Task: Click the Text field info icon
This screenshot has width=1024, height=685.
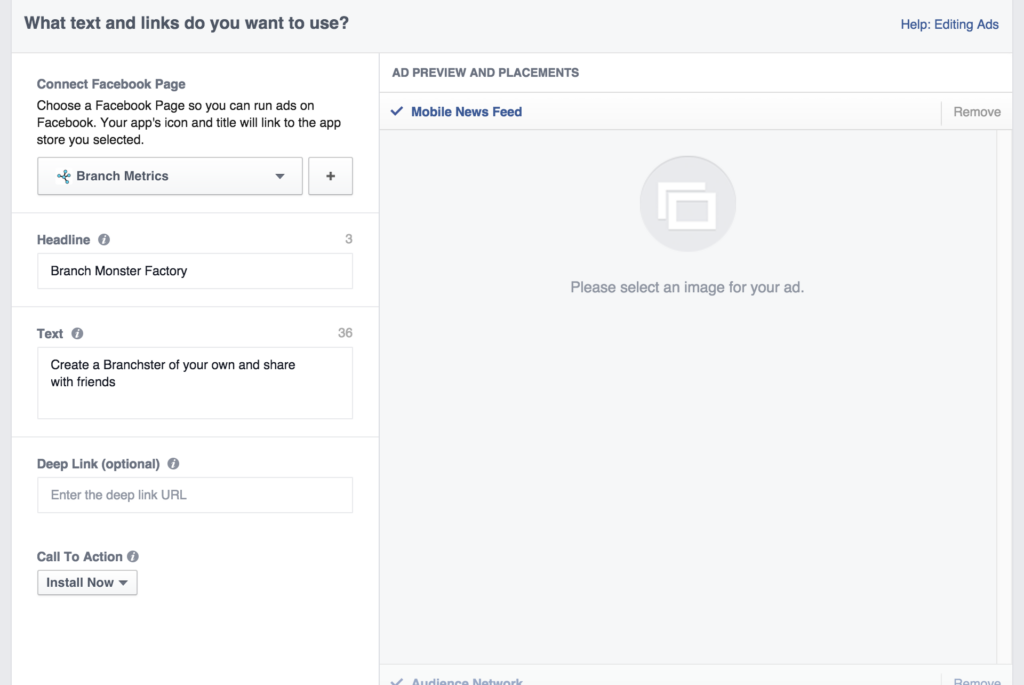Action: coord(76,333)
